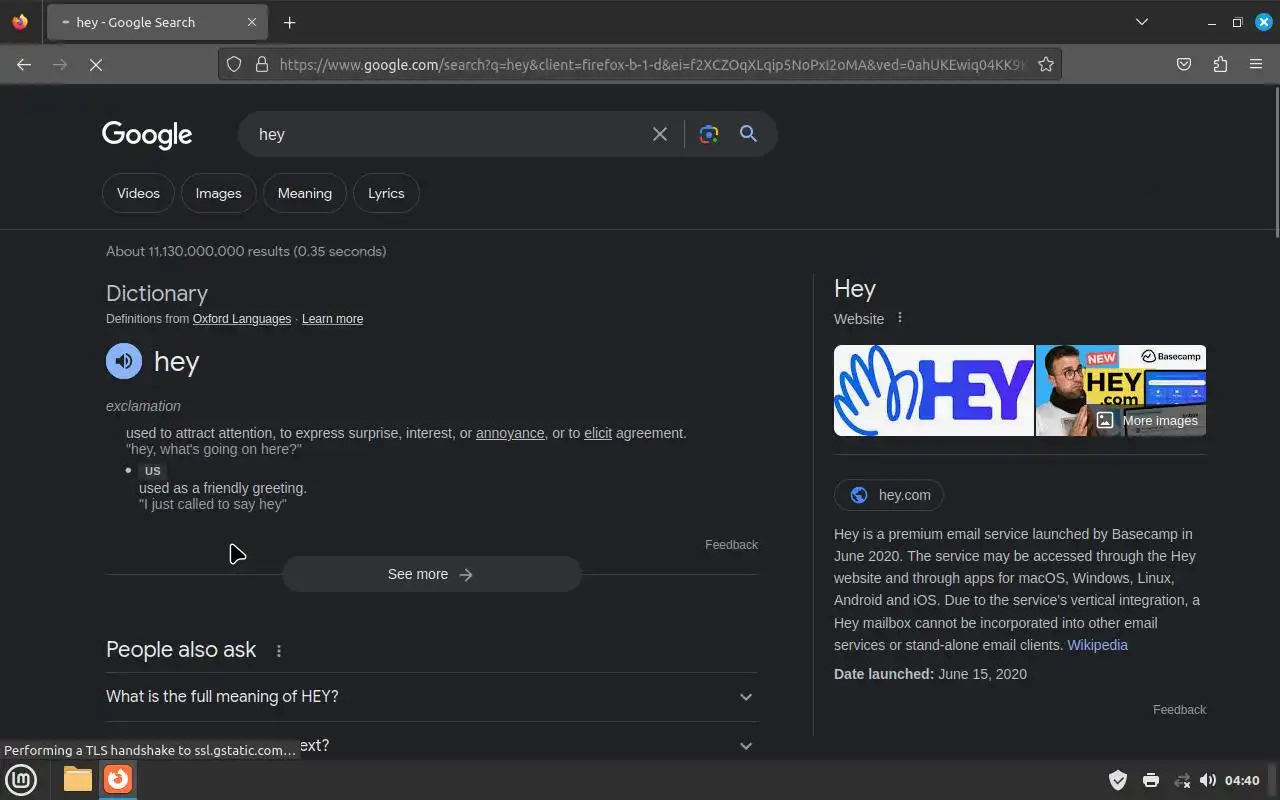Open the three-dot menu next to Website
The image size is (1280, 800).
click(899, 318)
